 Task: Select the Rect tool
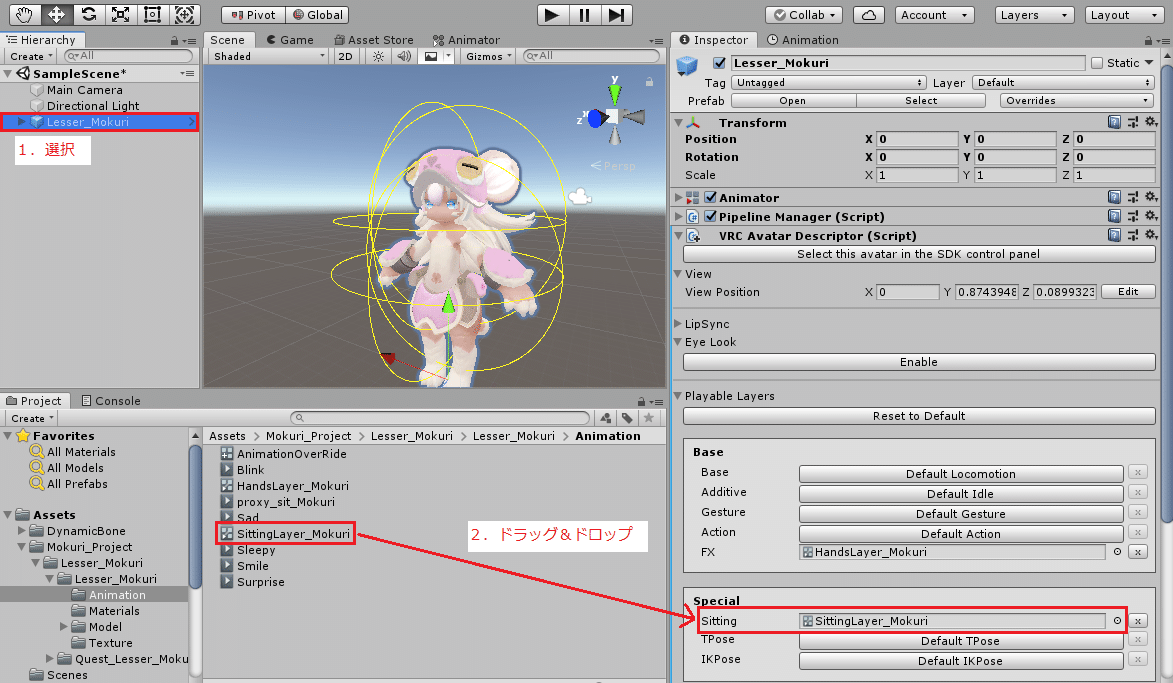(x=153, y=14)
